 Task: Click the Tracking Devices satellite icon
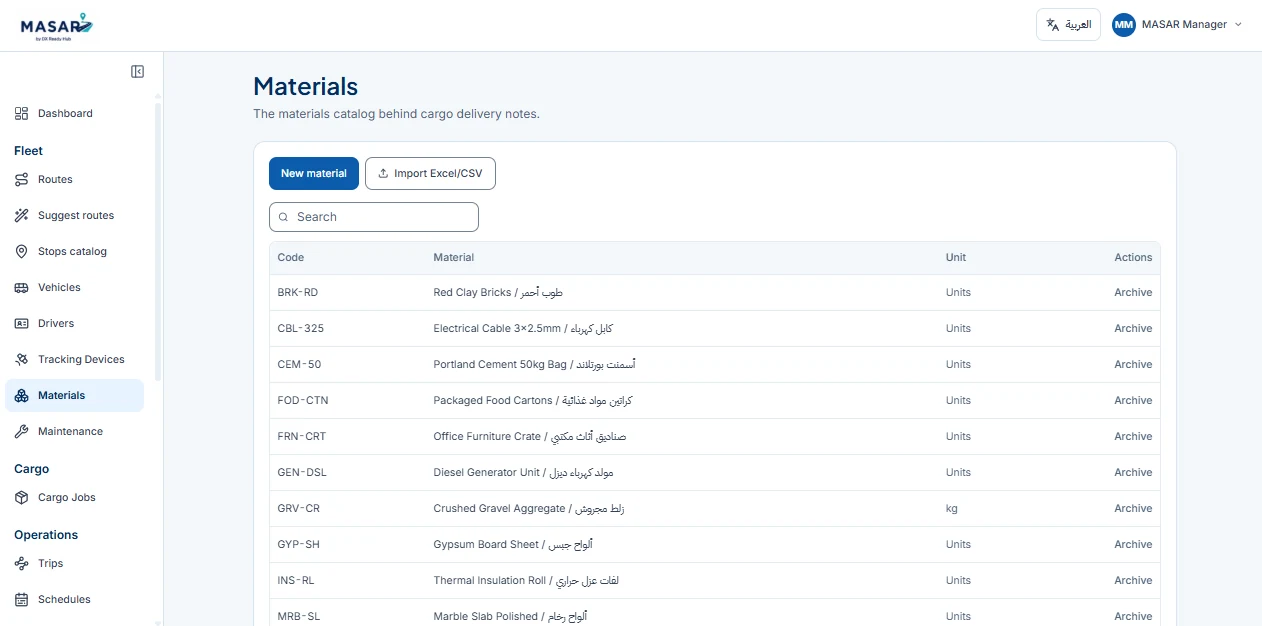point(22,360)
